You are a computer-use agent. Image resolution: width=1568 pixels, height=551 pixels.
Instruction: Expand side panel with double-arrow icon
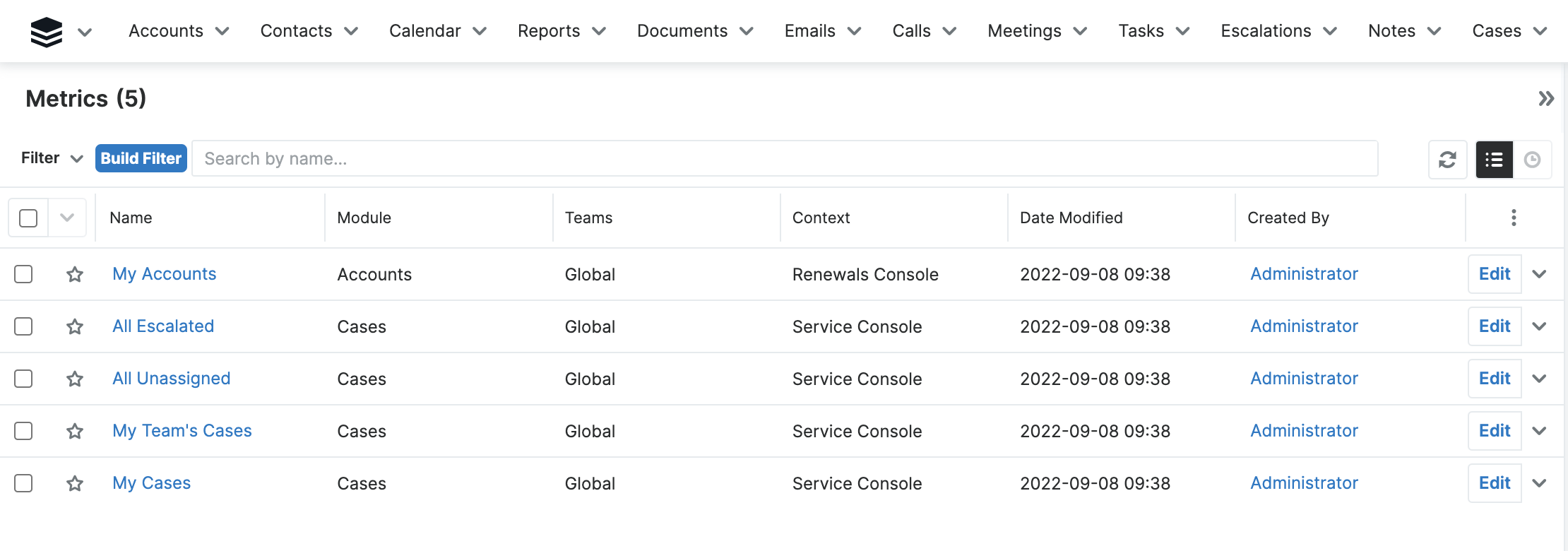(x=1546, y=99)
